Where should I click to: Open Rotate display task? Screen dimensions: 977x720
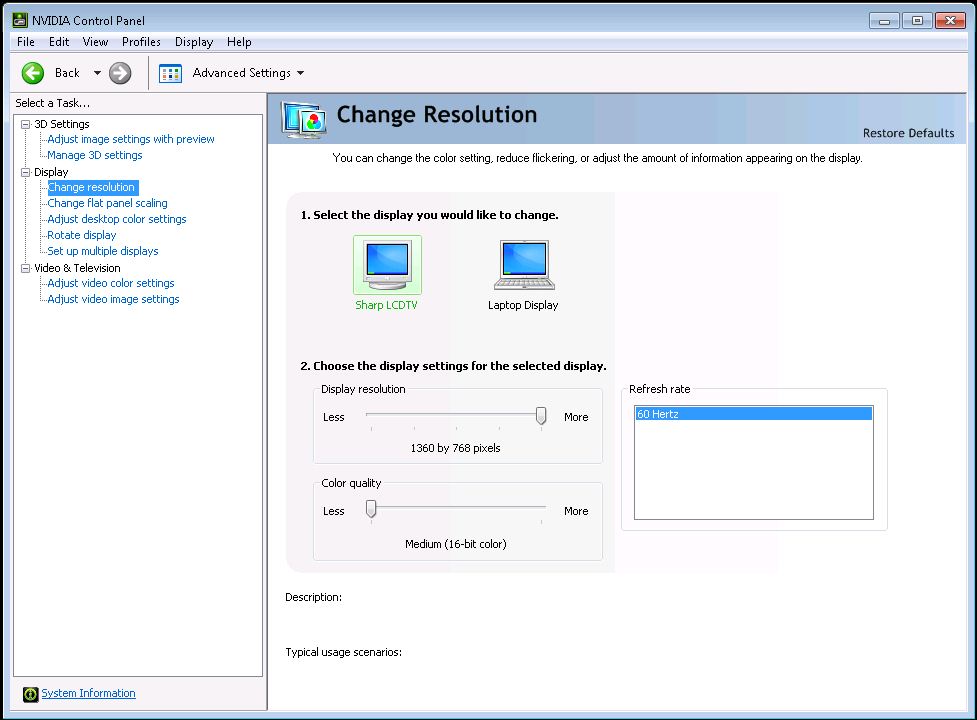82,235
